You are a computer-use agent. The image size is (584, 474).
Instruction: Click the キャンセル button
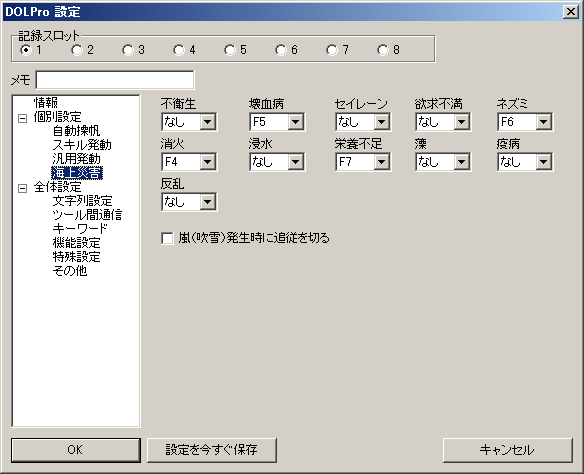tap(508, 450)
